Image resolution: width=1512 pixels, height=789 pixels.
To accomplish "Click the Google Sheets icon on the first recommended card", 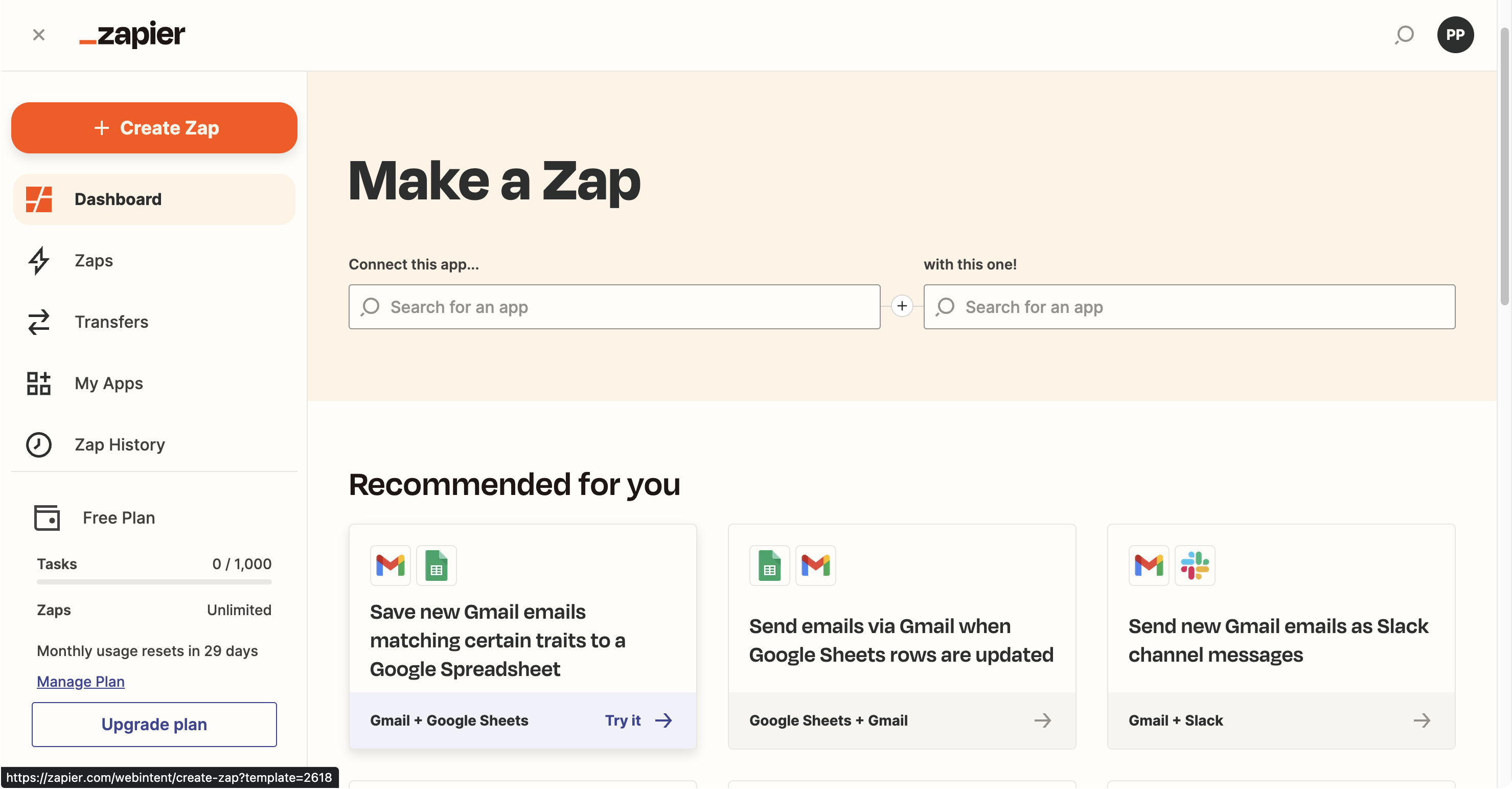I will (437, 566).
